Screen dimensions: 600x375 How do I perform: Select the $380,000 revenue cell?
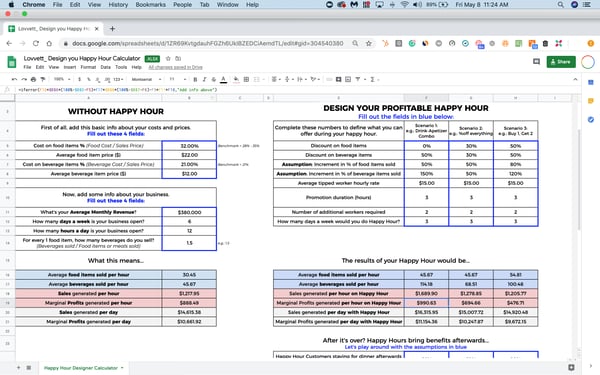[x=189, y=212]
